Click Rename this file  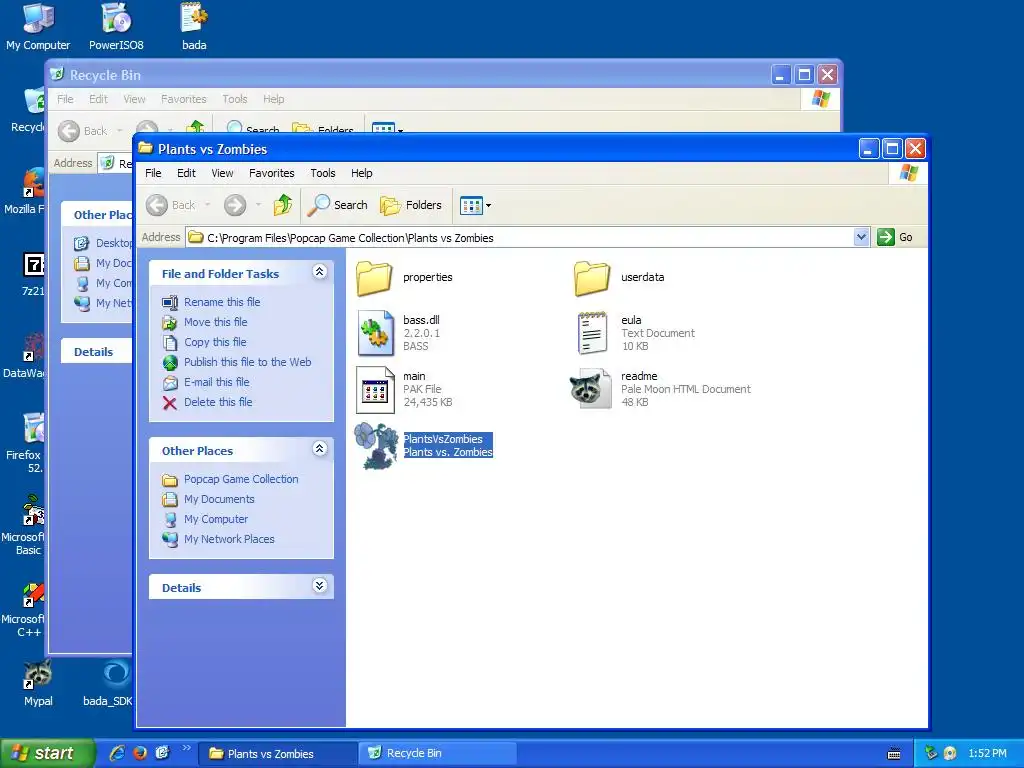click(222, 302)
